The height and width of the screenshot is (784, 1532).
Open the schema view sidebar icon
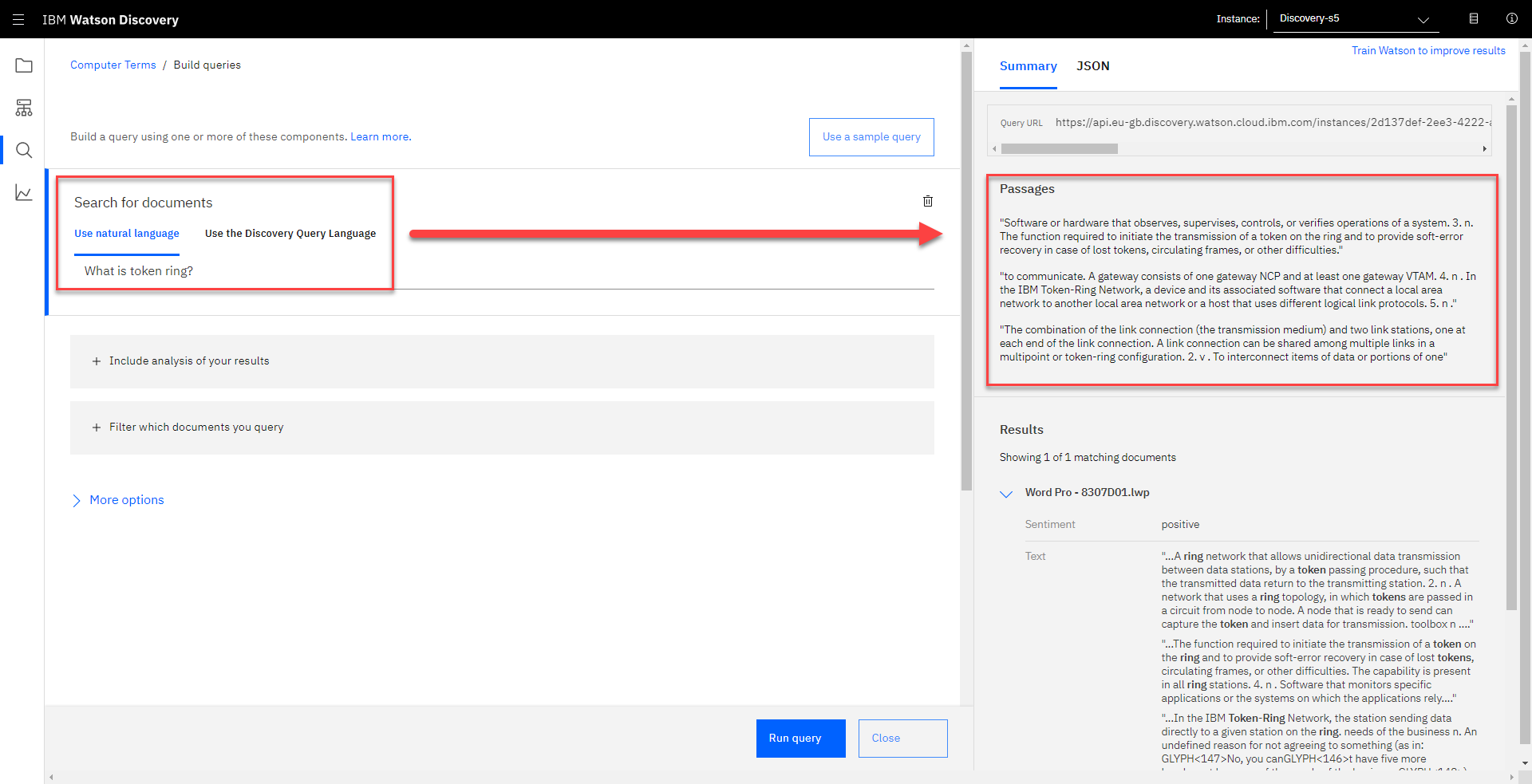click(x=24, y=108)
